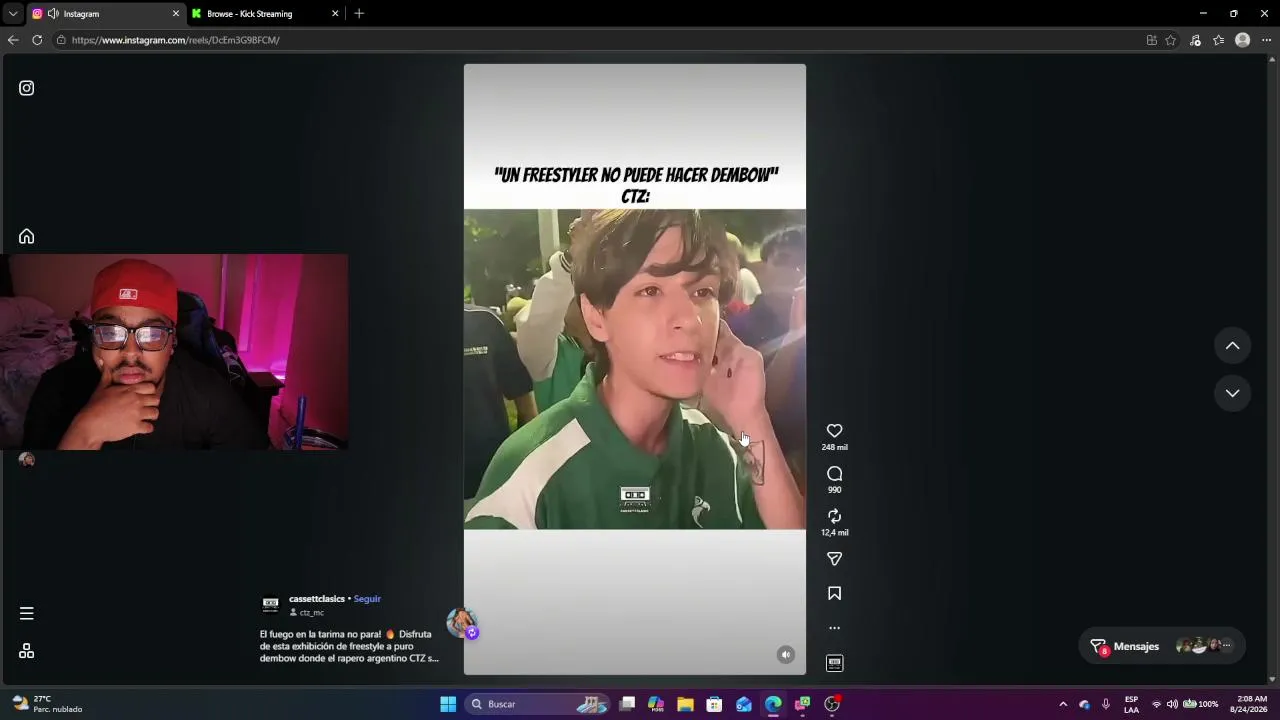The image size is (1280, 720).
Task: Open the Mensajes messages panel
Action: [x=1162, y=646]
